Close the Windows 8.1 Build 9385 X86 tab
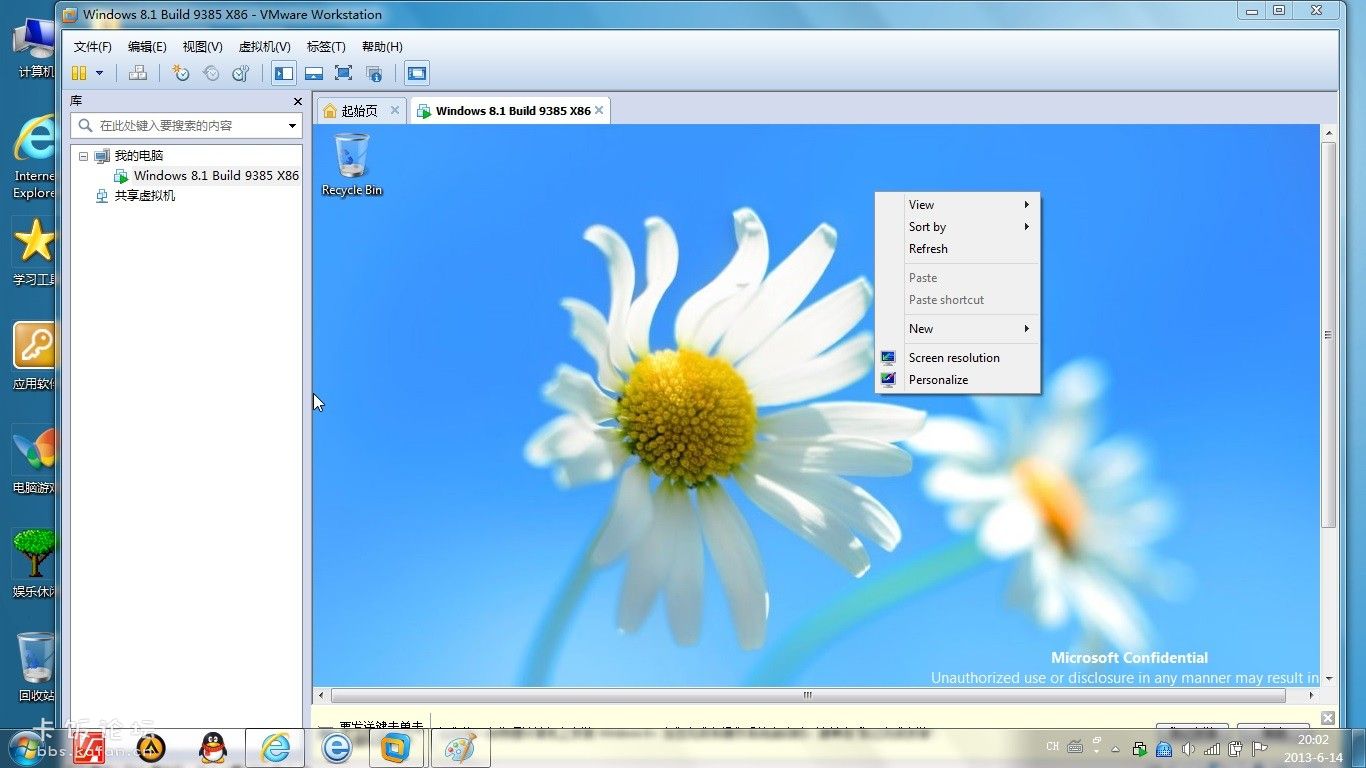 599,110
